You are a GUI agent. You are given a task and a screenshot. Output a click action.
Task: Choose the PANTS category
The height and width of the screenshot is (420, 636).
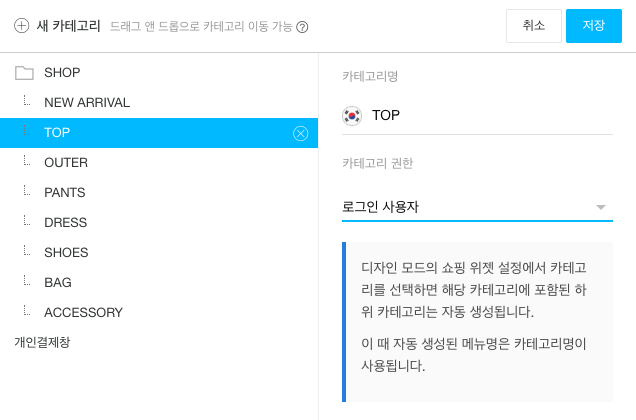159,192
